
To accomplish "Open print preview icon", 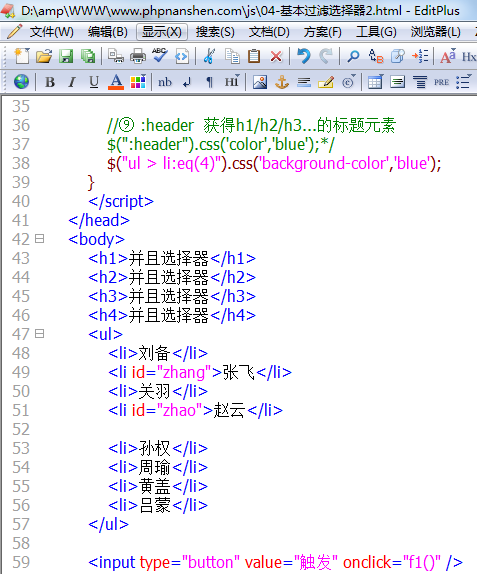I will point(116,56).
